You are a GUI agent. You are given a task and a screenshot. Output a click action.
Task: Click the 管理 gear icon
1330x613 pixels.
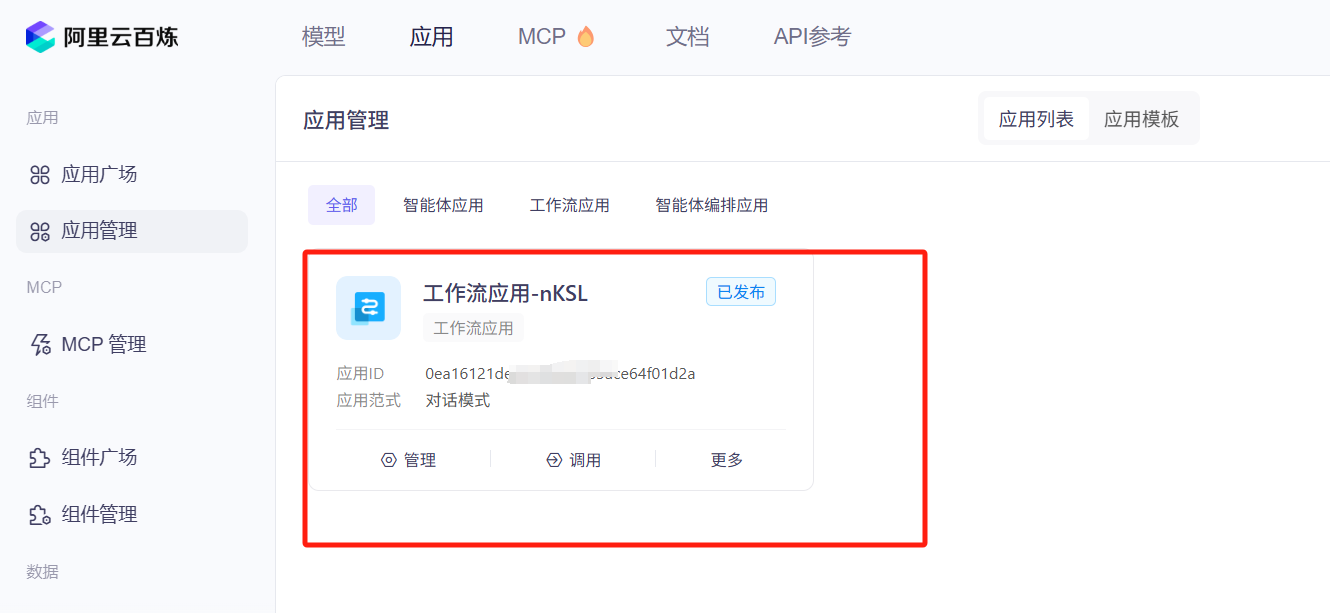coord(389,460)
